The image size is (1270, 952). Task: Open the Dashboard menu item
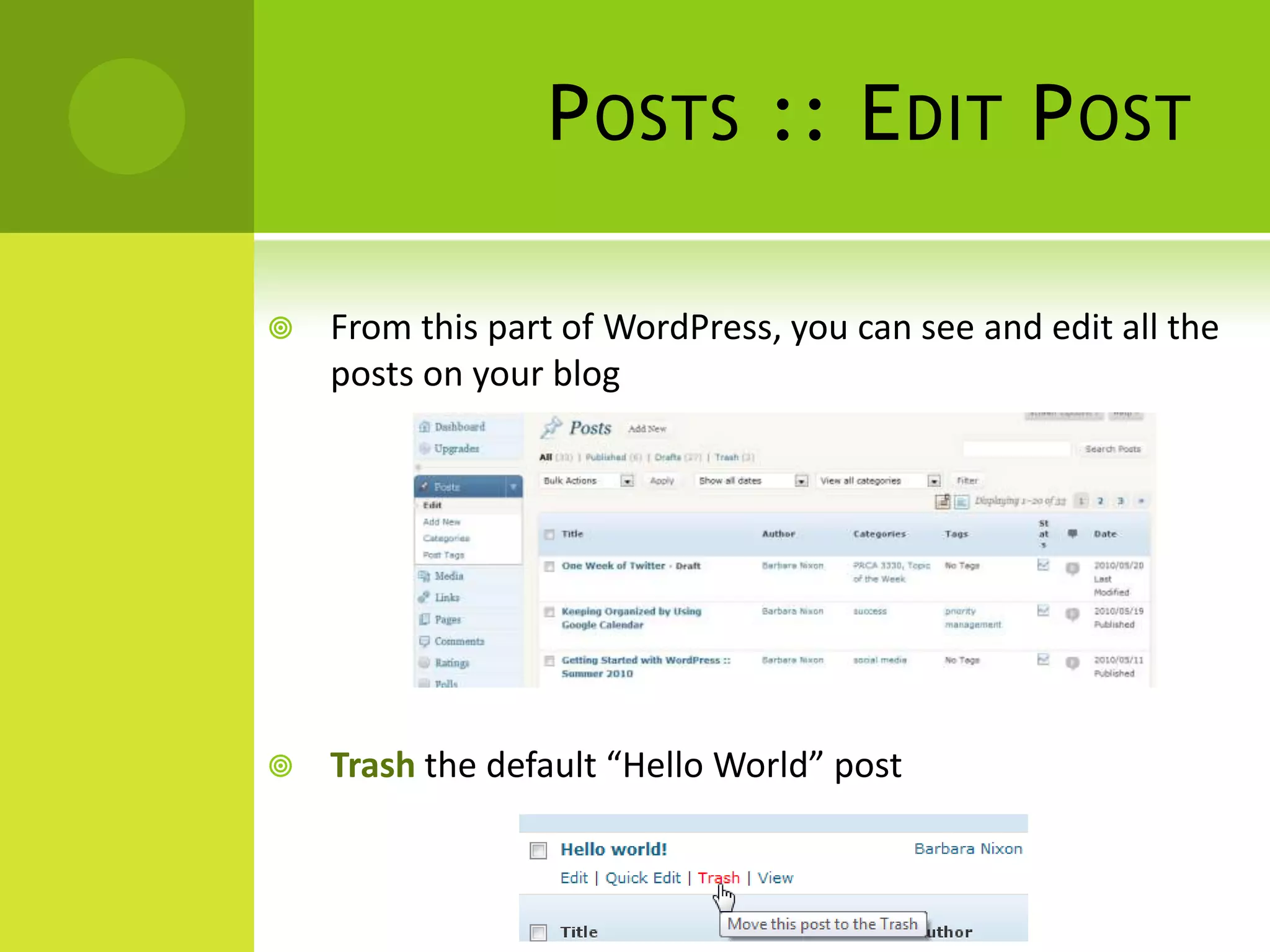[460, 426]
